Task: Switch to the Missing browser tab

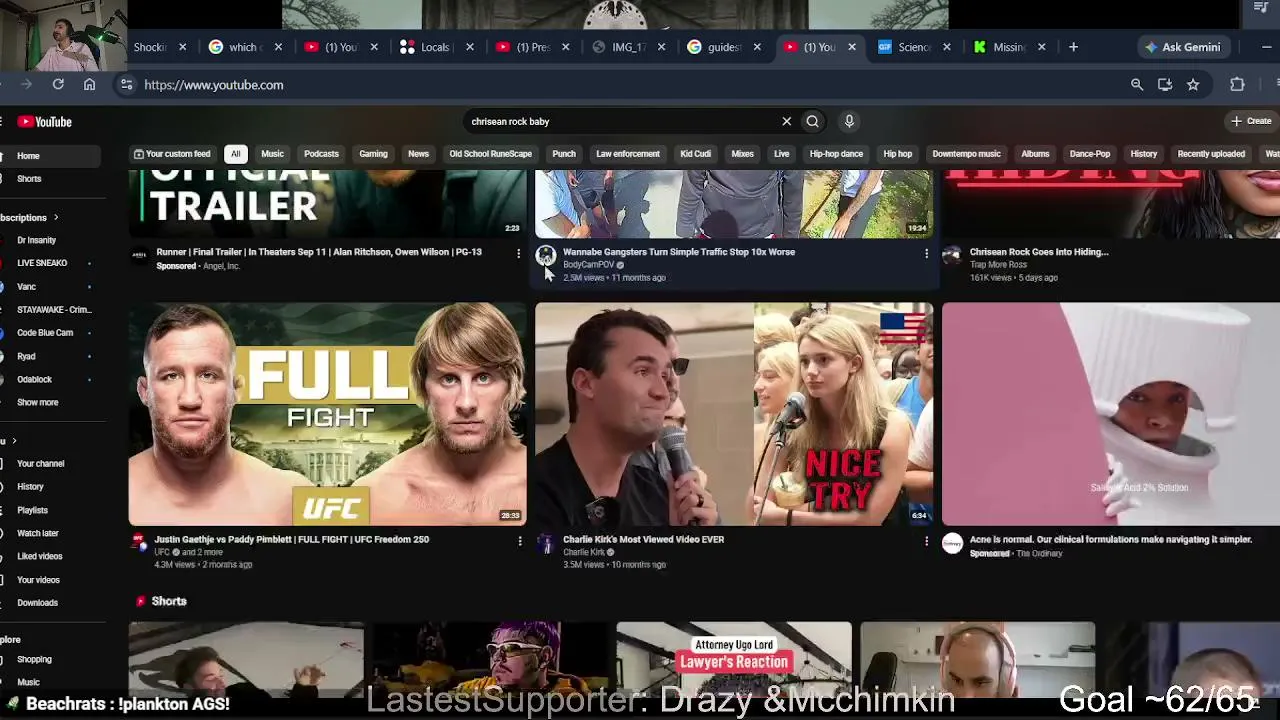Action: coord(1010,47)
